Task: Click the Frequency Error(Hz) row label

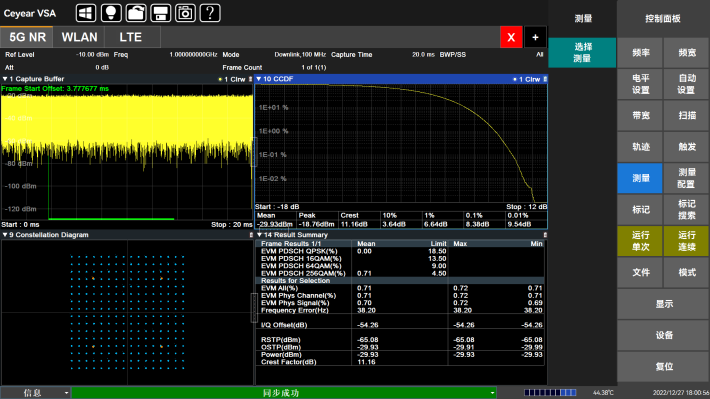Action: tap(295, 310)
